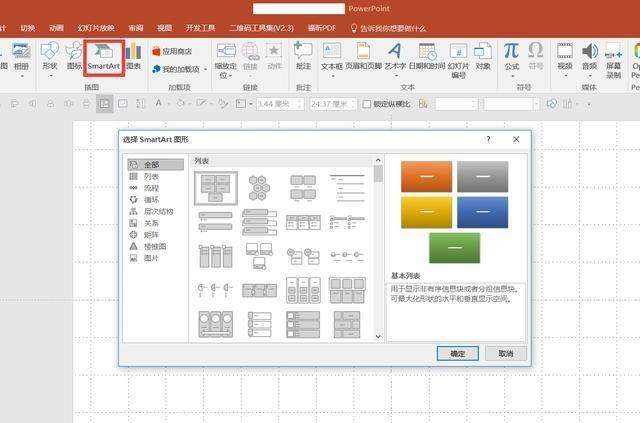The height and width of the screenshot is (423, 640).
Task: Open the 公式 dropdown arrow
Action: 512,76
